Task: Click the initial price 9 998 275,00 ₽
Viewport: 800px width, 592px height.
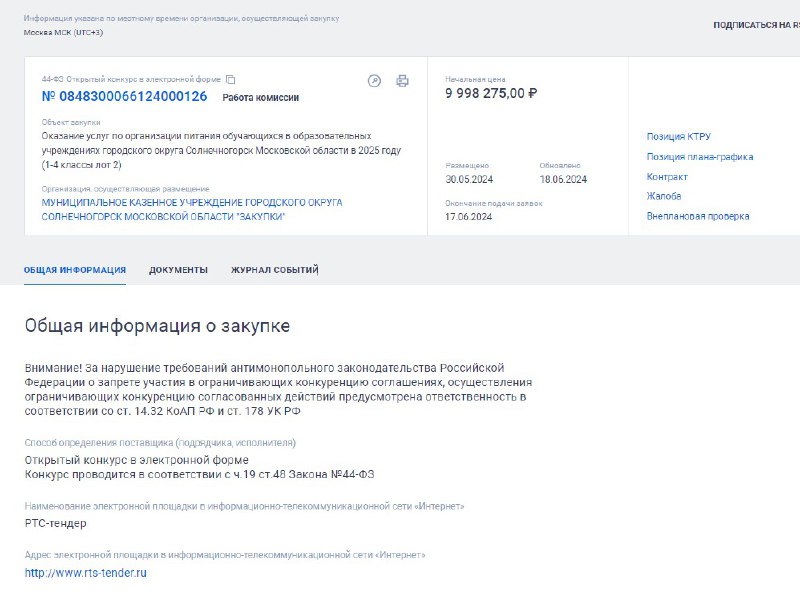Action: click(x=491, y=93)
